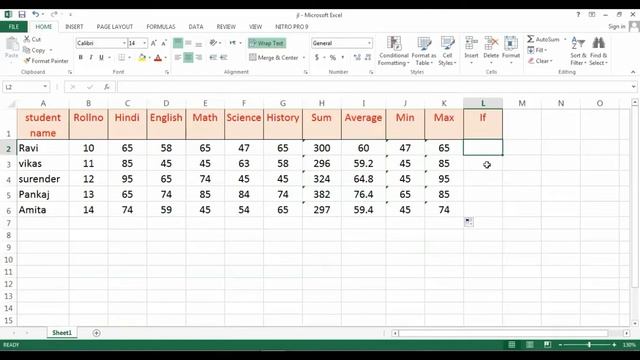Toggle align left
640x360 pixels.
pos(178,58)
